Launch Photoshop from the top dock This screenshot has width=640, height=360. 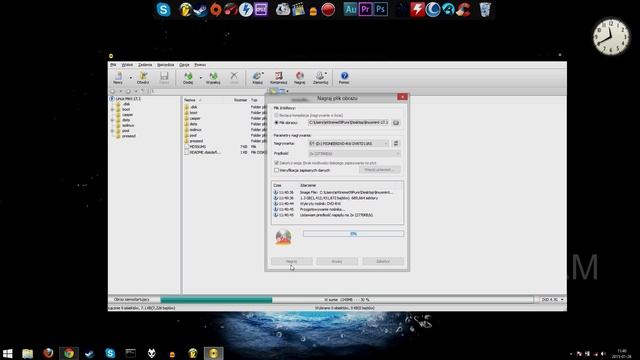point(380,9)
